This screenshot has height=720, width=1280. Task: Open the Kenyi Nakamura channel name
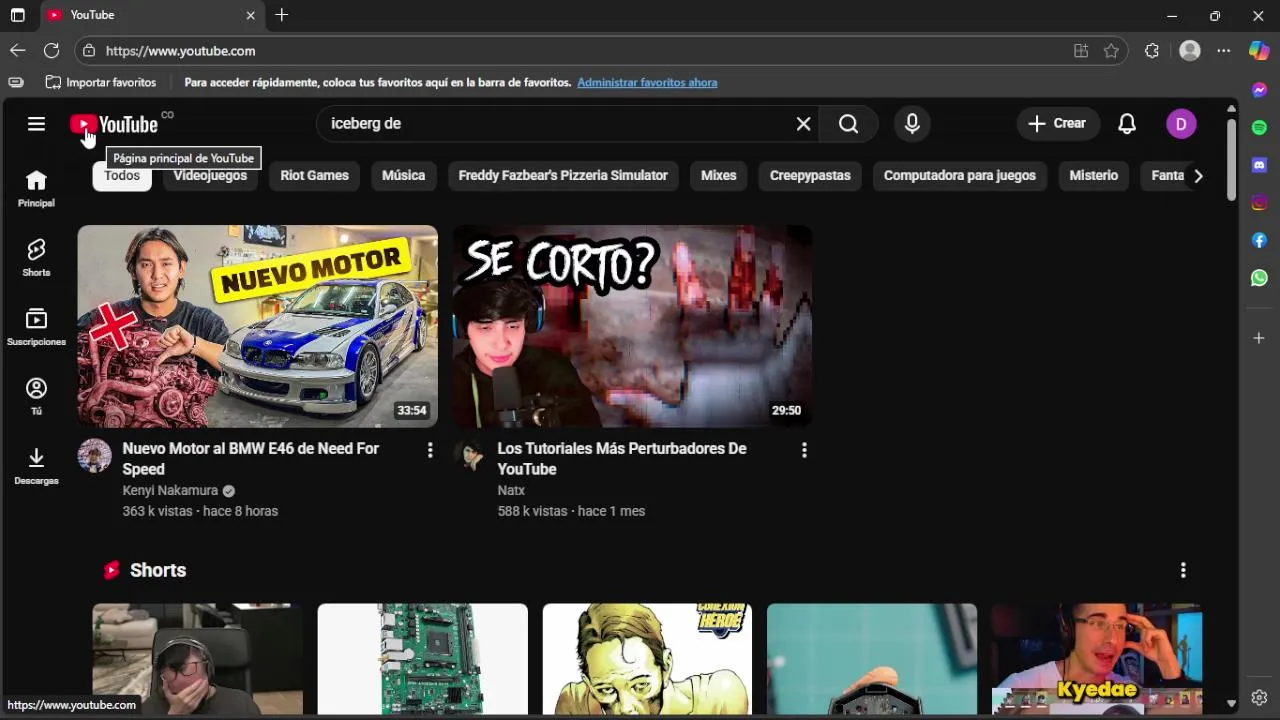[170, 491]
